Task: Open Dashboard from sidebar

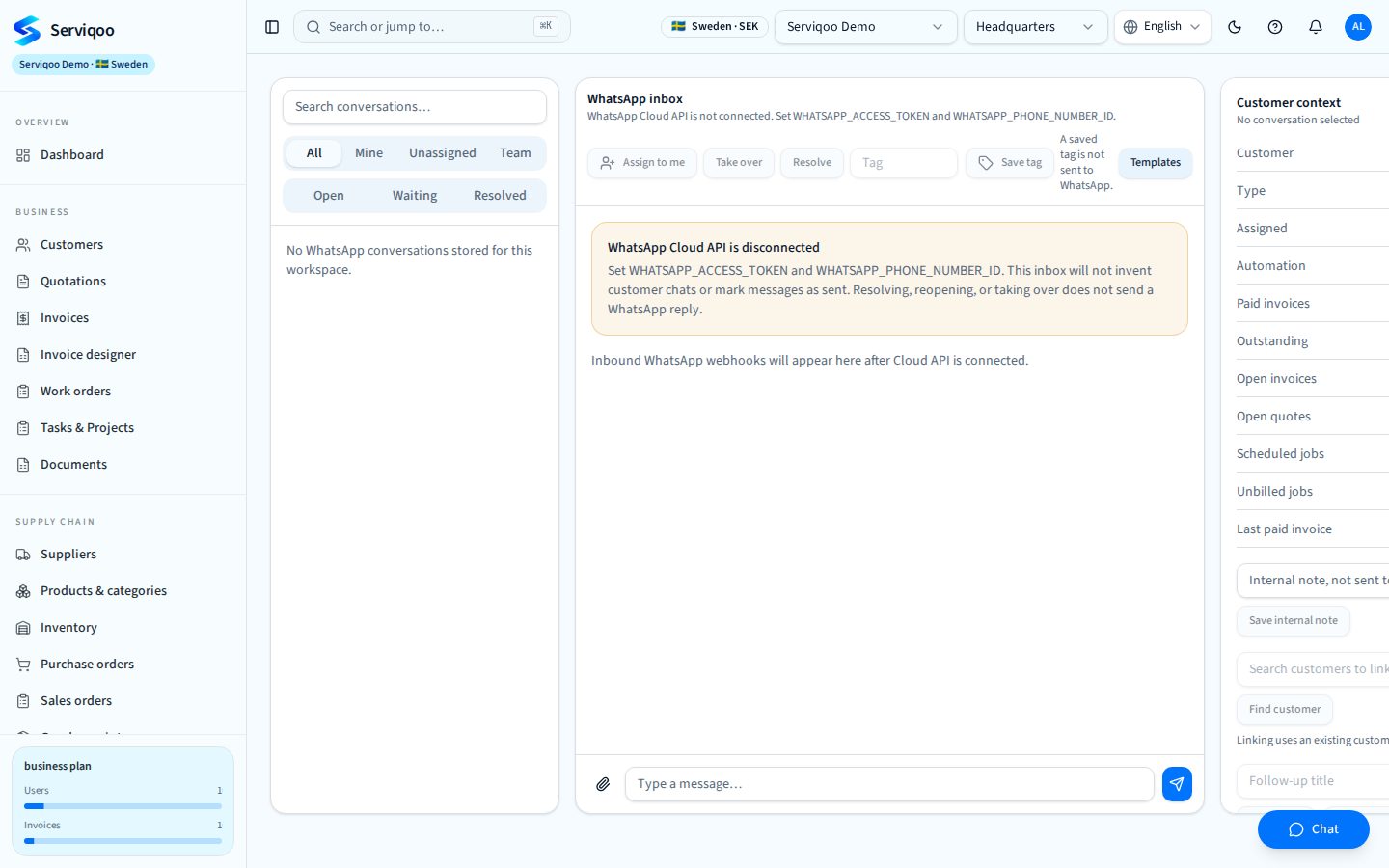Action: point(123,154)
